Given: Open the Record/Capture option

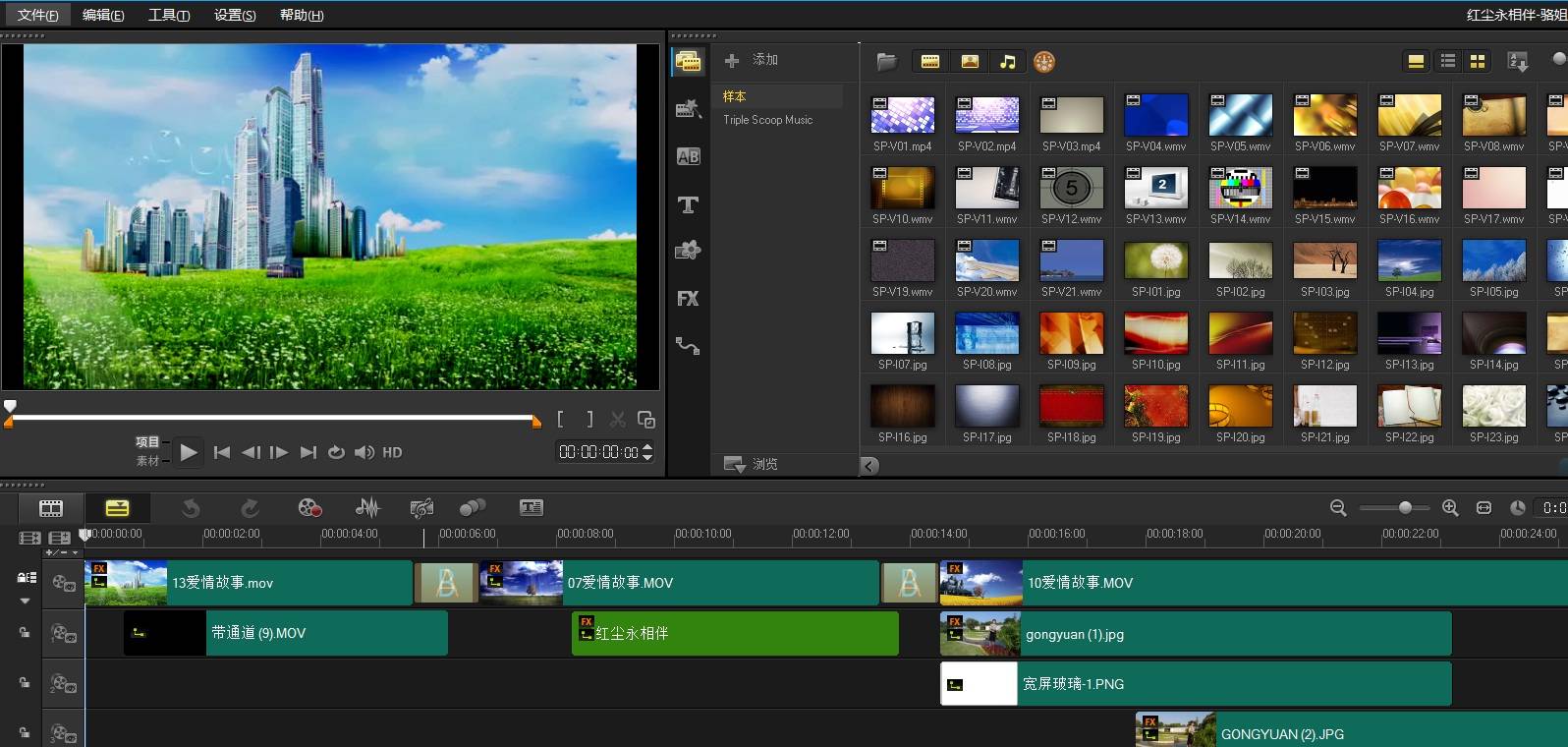Looking at the screenshot, I should [309, 508].
